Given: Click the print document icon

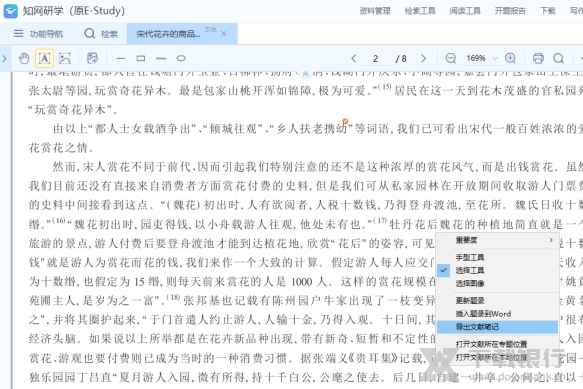Looking at the screenshot, I should point(538,58).
